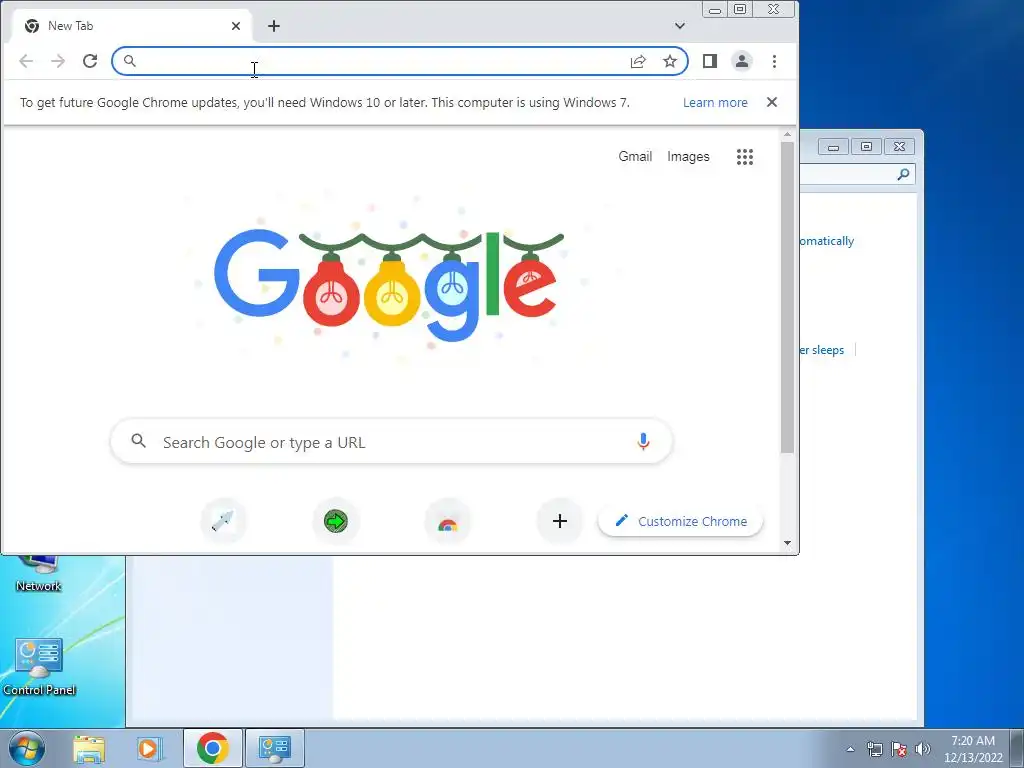Click the Search Google or type a URL box

pyautogui.click(x=391, y=442)
